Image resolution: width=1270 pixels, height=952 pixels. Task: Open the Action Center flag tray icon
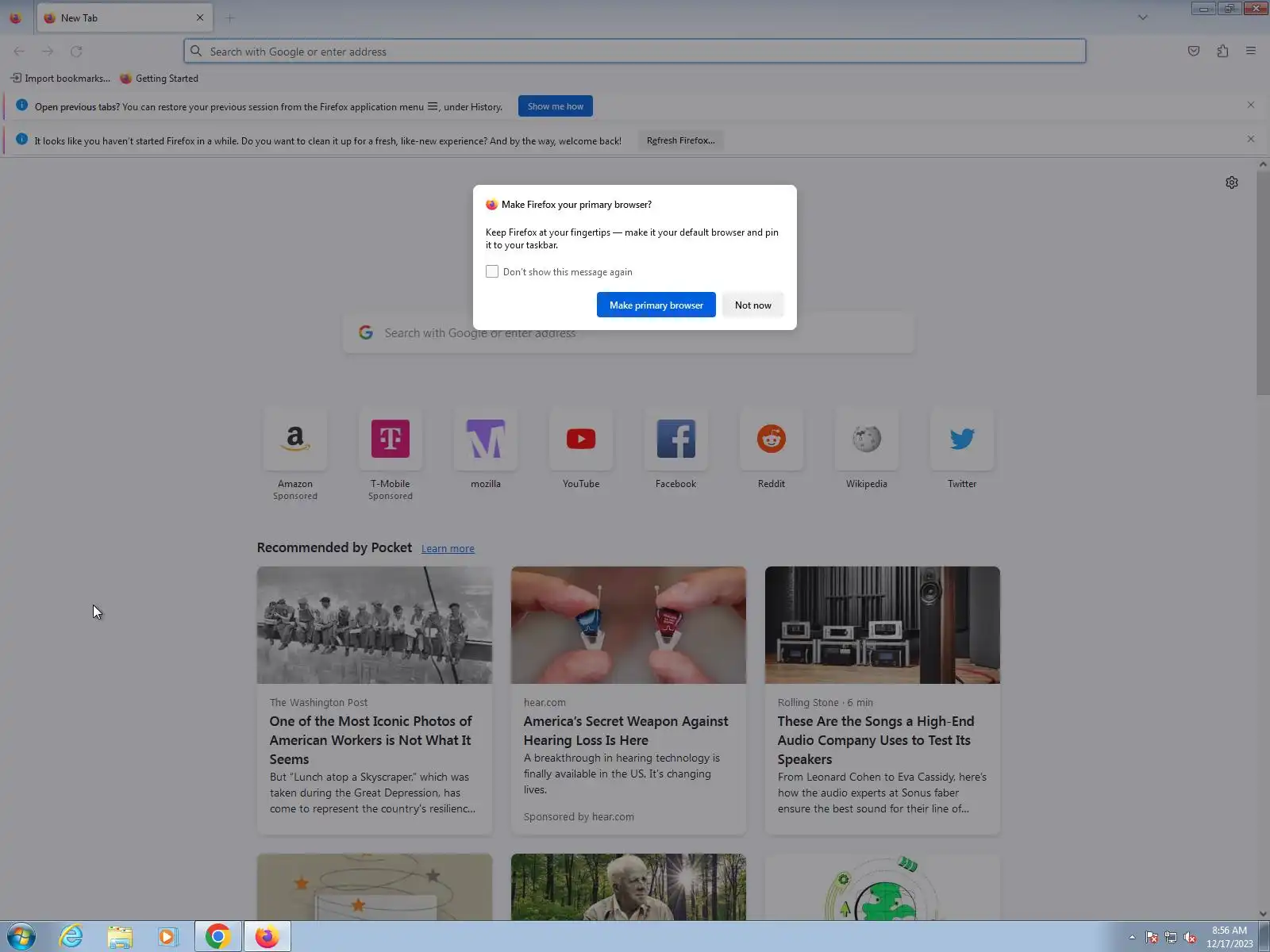1152,938
